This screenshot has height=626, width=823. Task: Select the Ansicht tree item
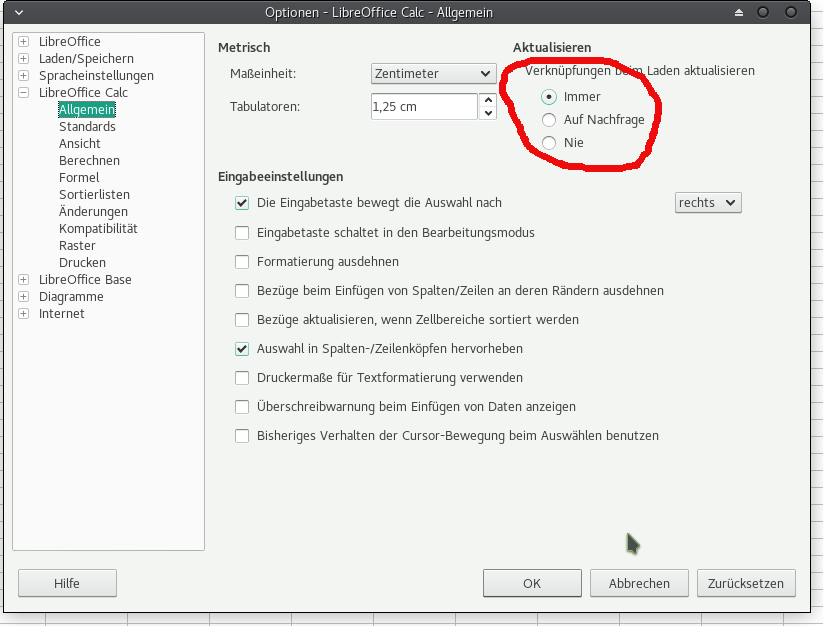tap(80, 144)
